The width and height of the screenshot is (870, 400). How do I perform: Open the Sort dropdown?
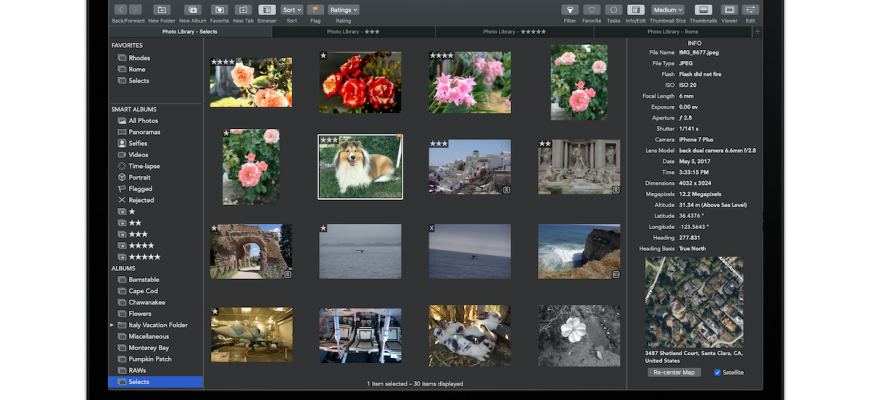291,9
